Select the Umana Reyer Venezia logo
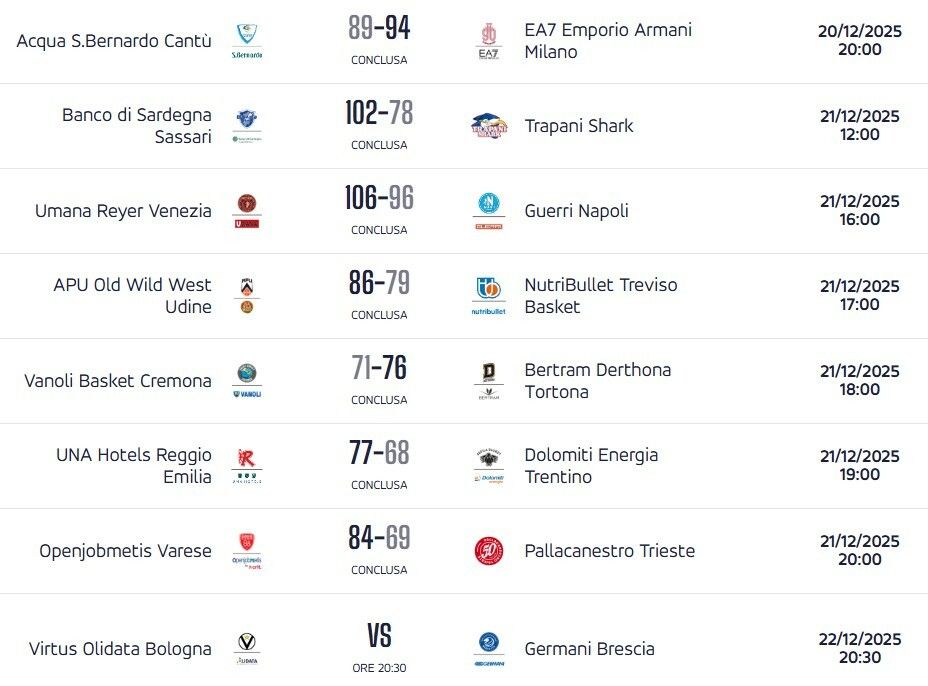The width and height of the screenshot is (928, 686). [247, 211]
